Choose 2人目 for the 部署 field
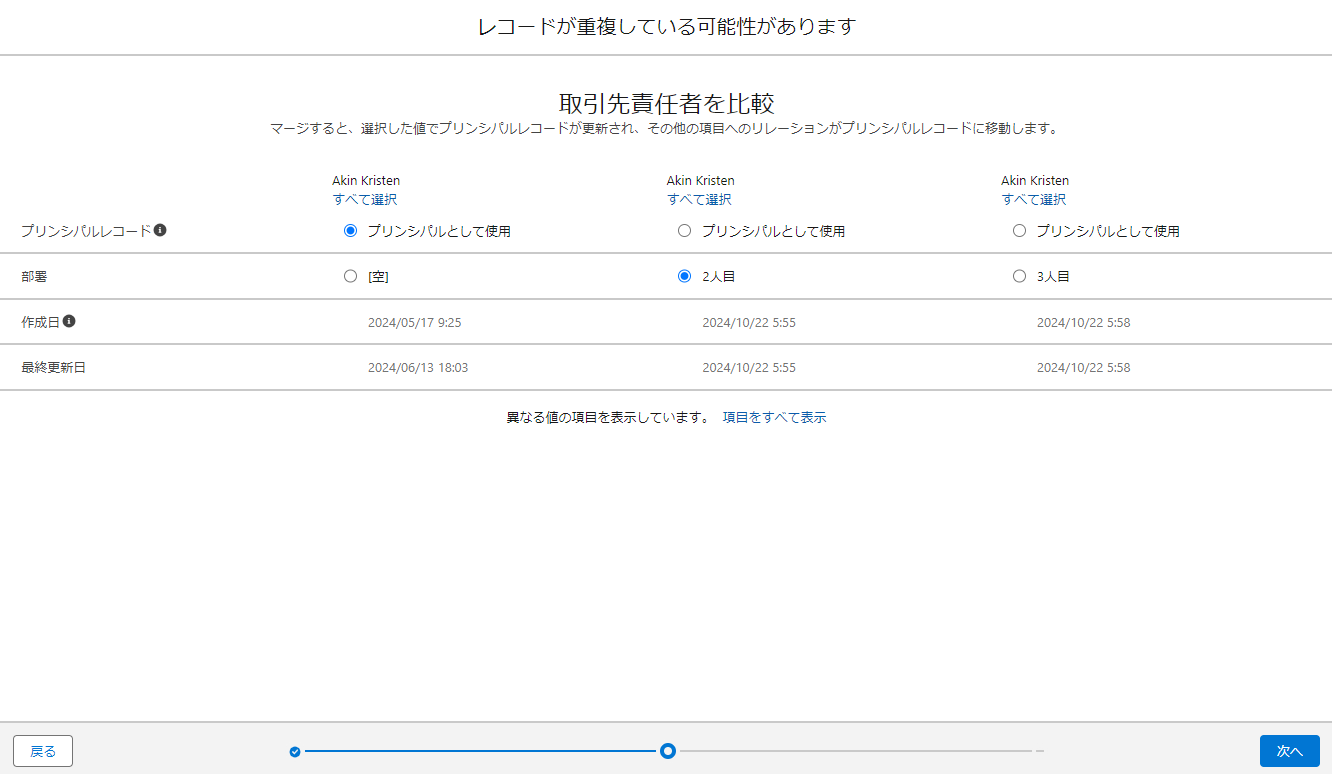Image resolution: width=1332 pixels, height=774 pixels. coord(684,276)
